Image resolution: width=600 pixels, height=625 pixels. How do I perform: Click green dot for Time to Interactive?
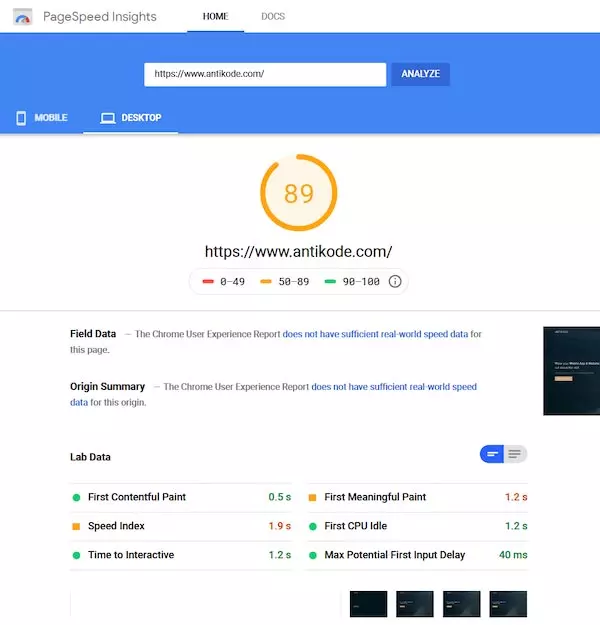(76, 555)
